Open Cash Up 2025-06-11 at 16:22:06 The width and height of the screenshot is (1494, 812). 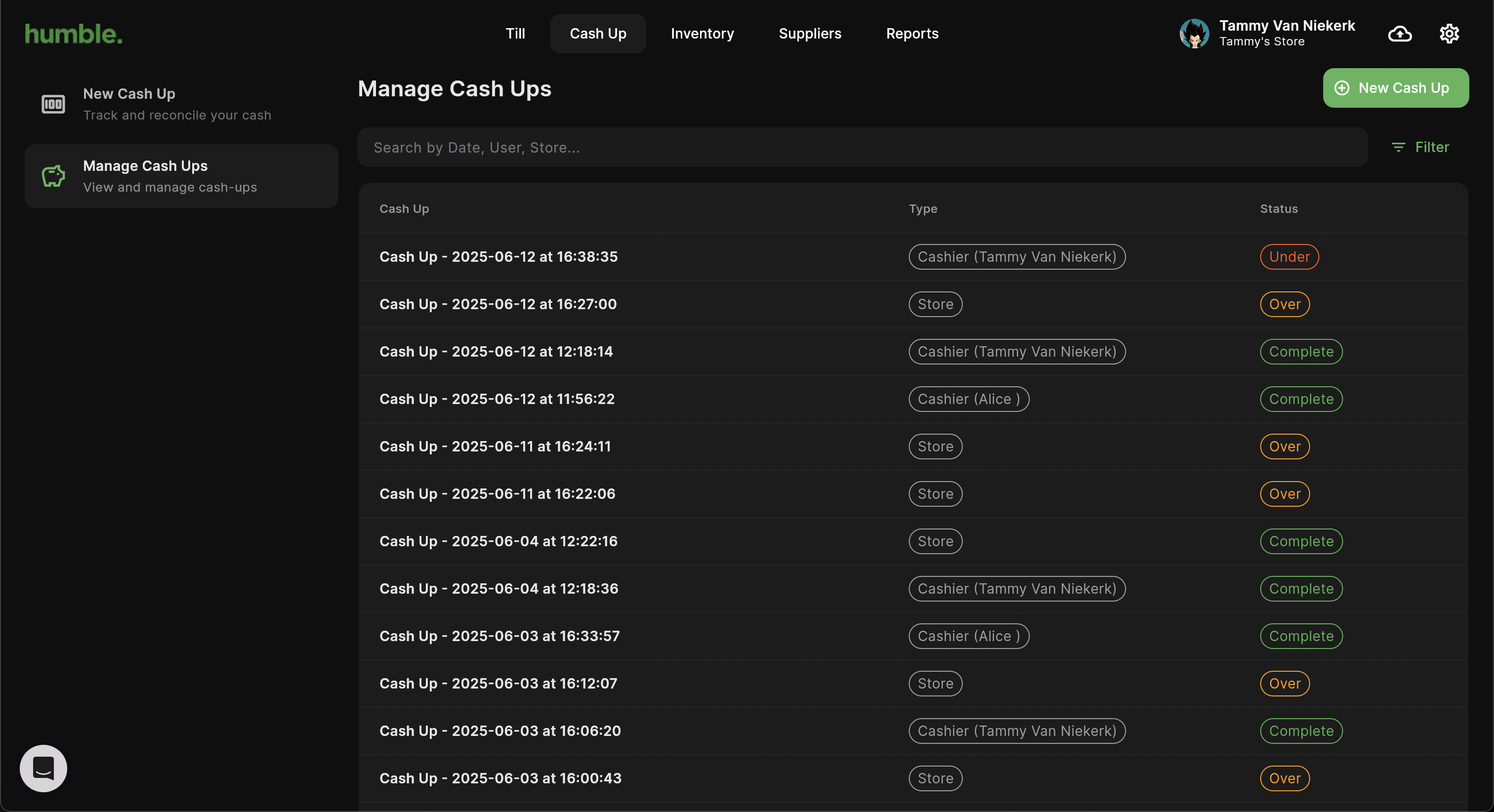[x=913, y=494]
